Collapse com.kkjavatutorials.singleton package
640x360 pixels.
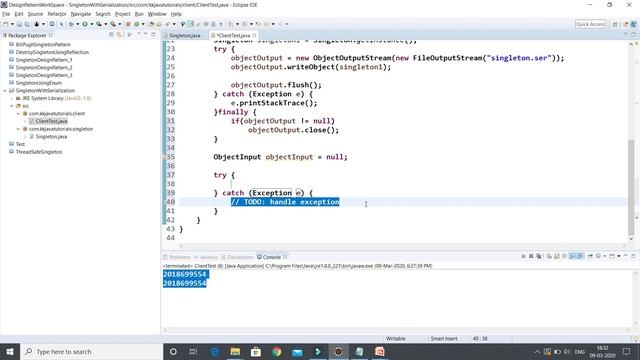18,129
